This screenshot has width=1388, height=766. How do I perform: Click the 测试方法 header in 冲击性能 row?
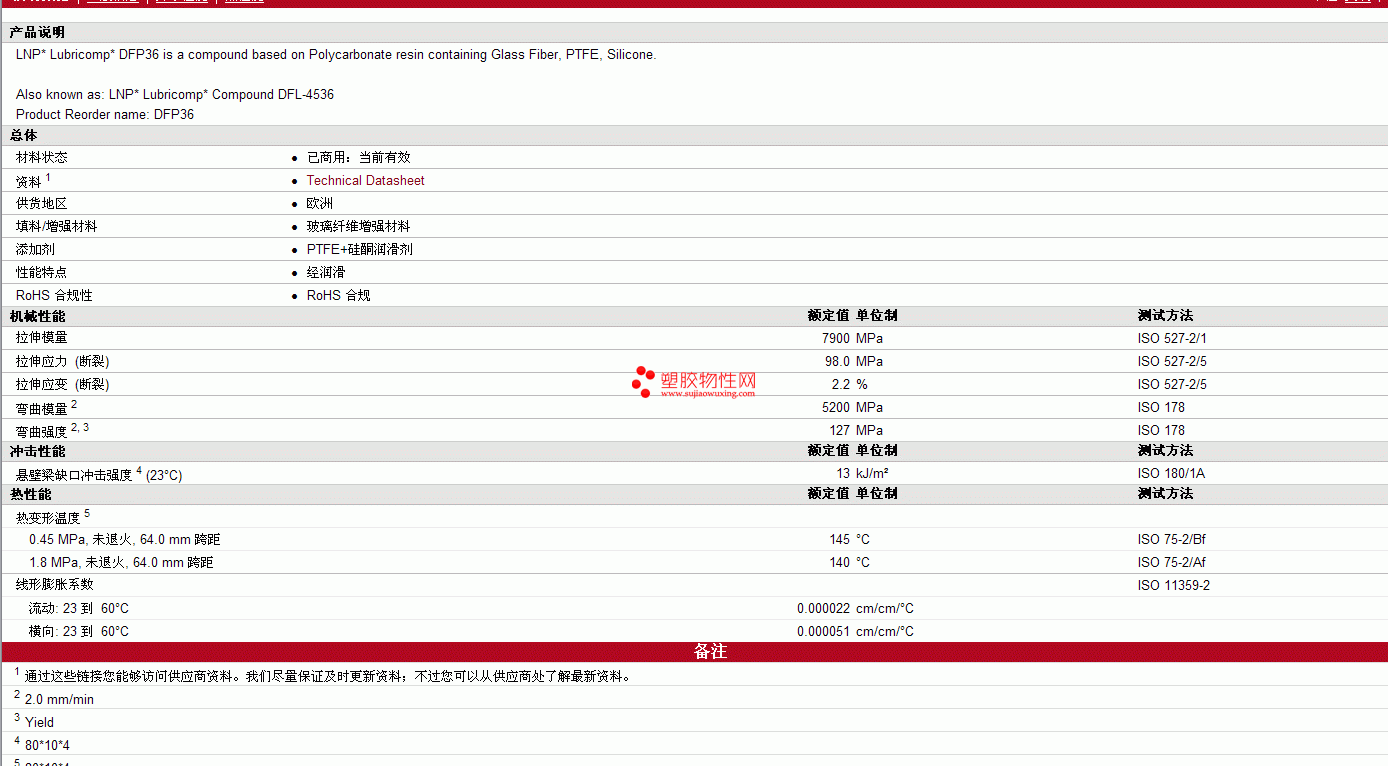coord(1165,451)
